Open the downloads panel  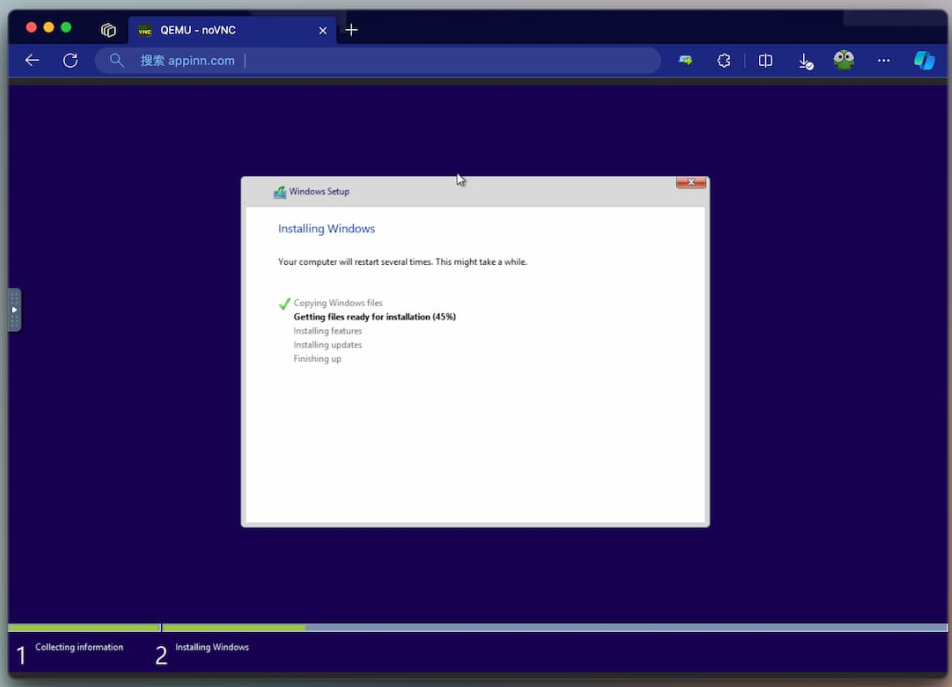pos(805,61)
